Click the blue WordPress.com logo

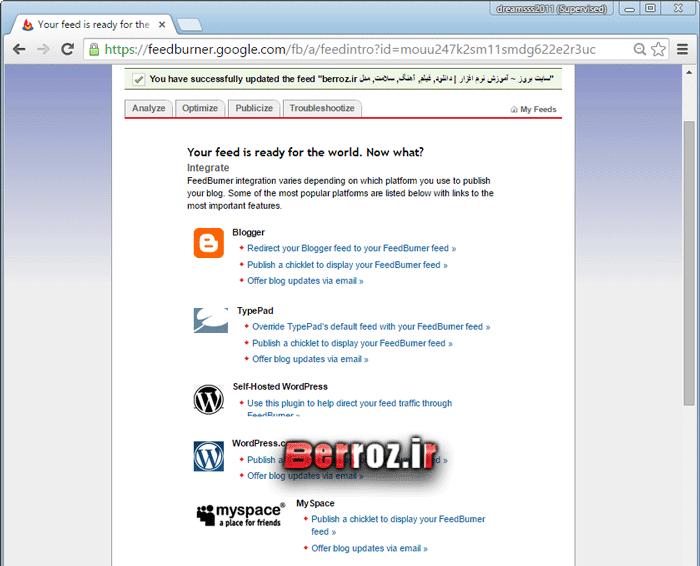(x=208, y=456)
